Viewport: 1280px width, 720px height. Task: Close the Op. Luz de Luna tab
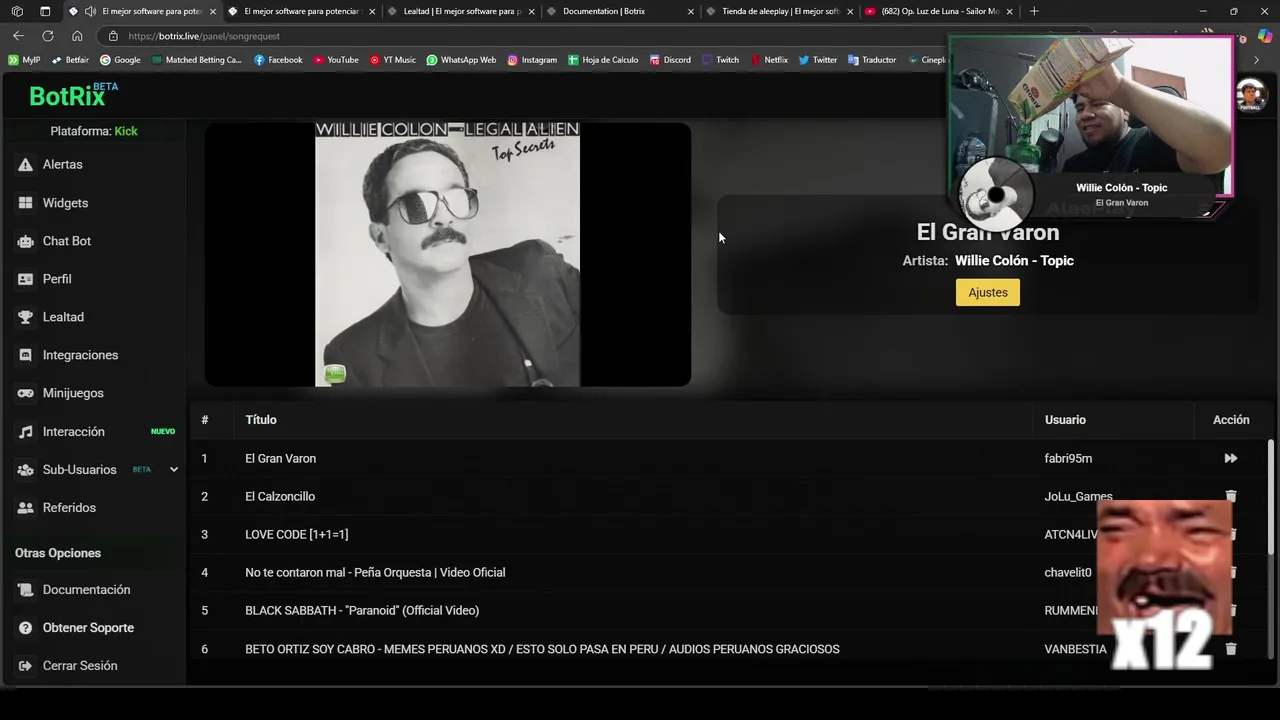[x=1008, y=11]
